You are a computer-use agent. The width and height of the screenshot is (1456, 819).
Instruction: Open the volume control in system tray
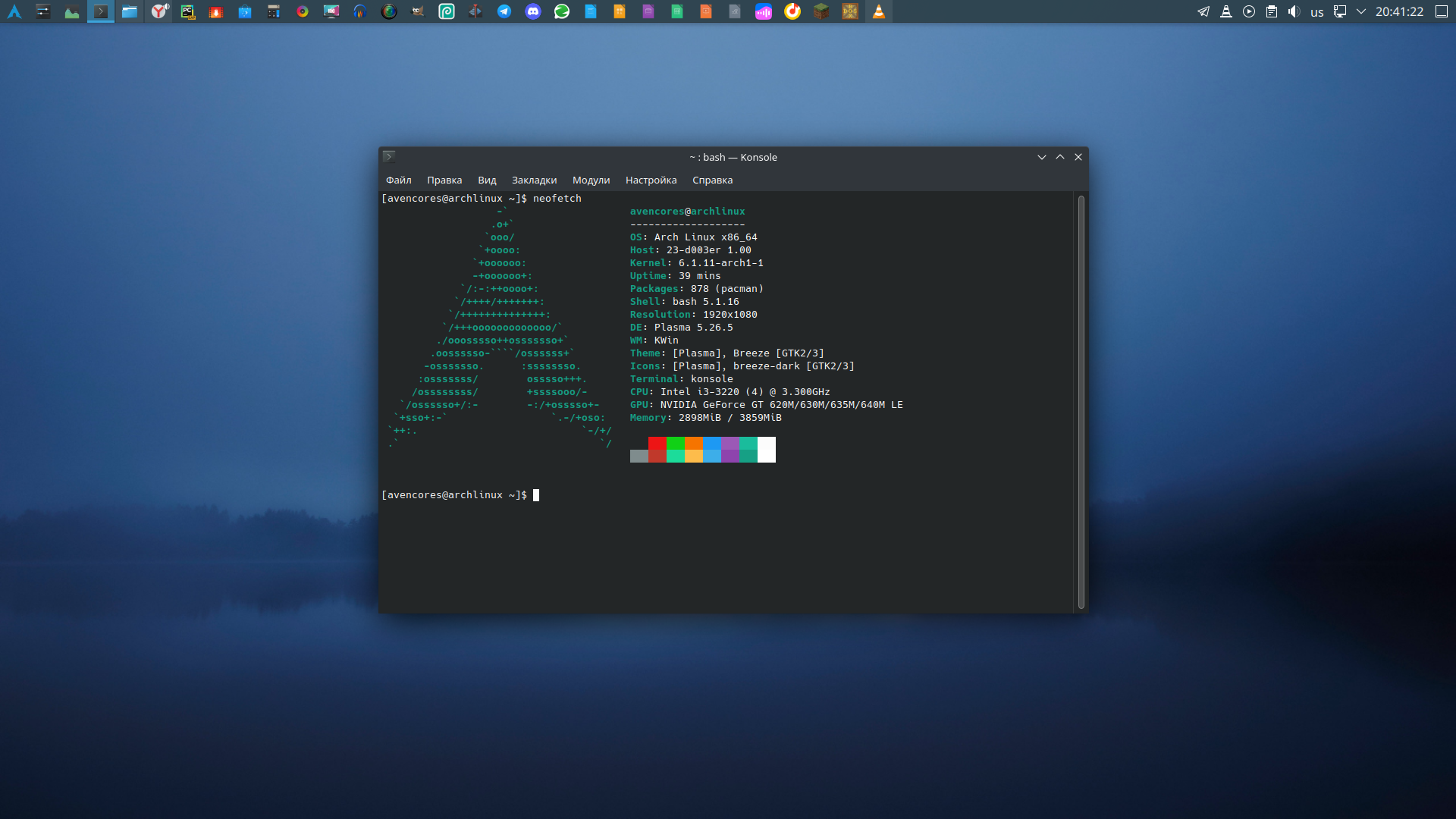pos(1294,11)
